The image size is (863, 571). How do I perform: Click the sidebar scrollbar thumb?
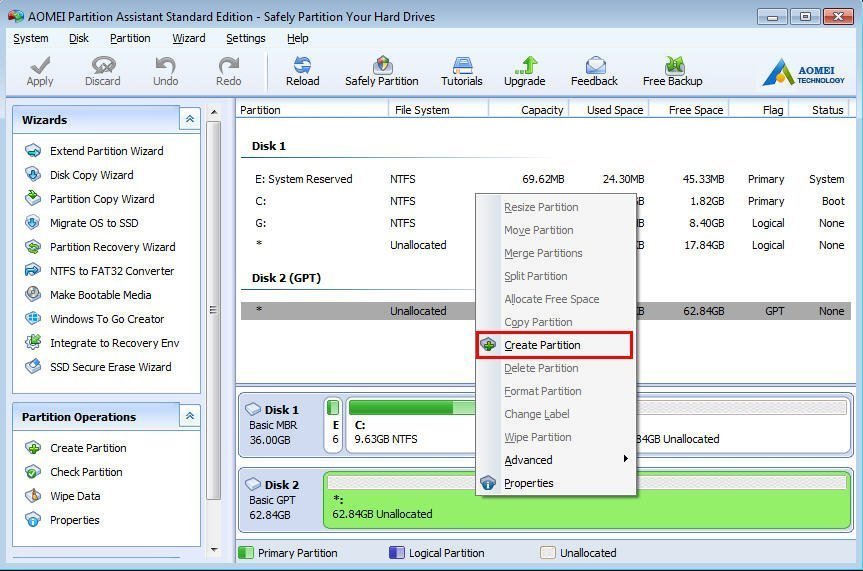[214, 310]
